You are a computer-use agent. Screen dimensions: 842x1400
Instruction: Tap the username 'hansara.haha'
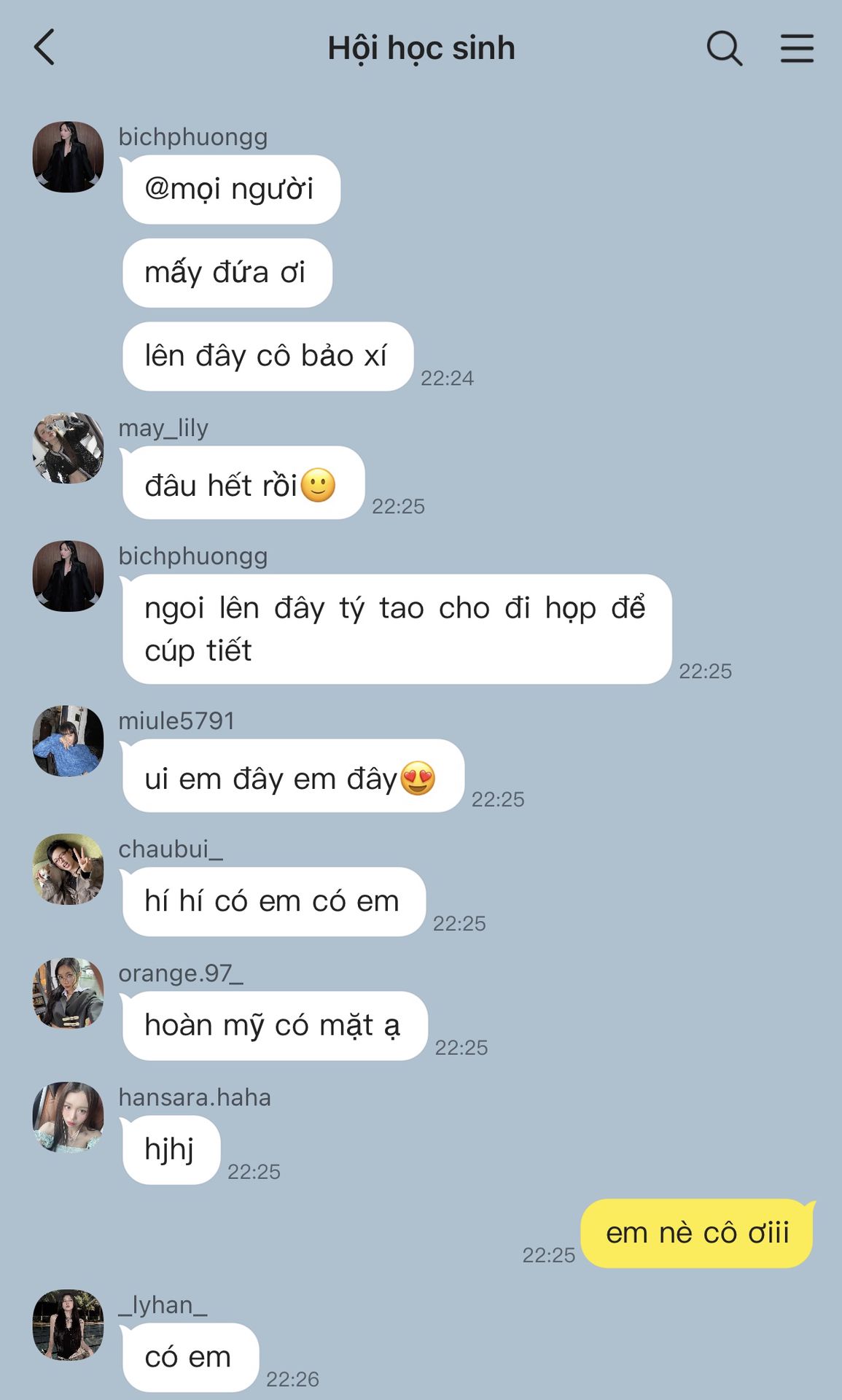(x=195, y=1097)
